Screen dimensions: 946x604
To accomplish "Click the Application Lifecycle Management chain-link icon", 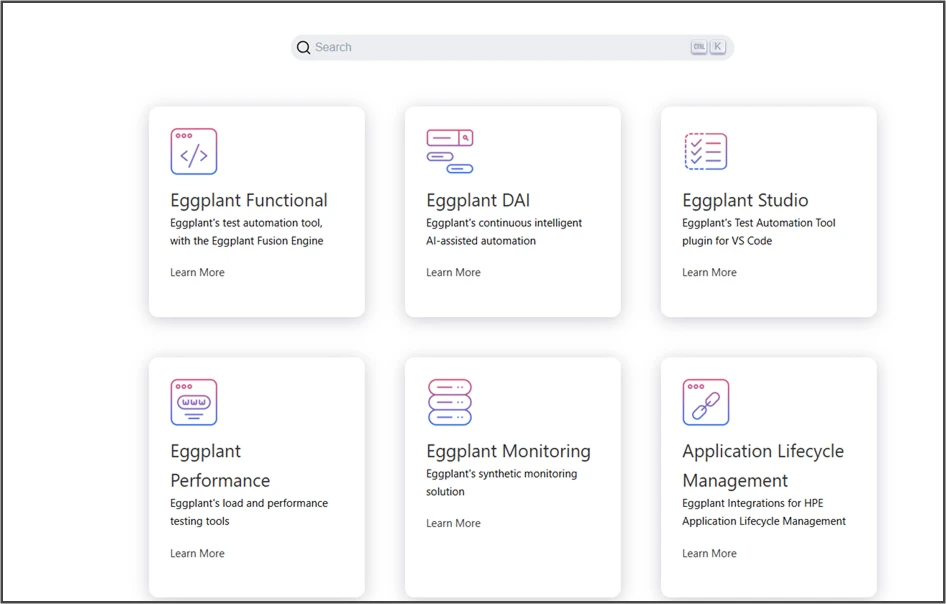I will 705,402.
